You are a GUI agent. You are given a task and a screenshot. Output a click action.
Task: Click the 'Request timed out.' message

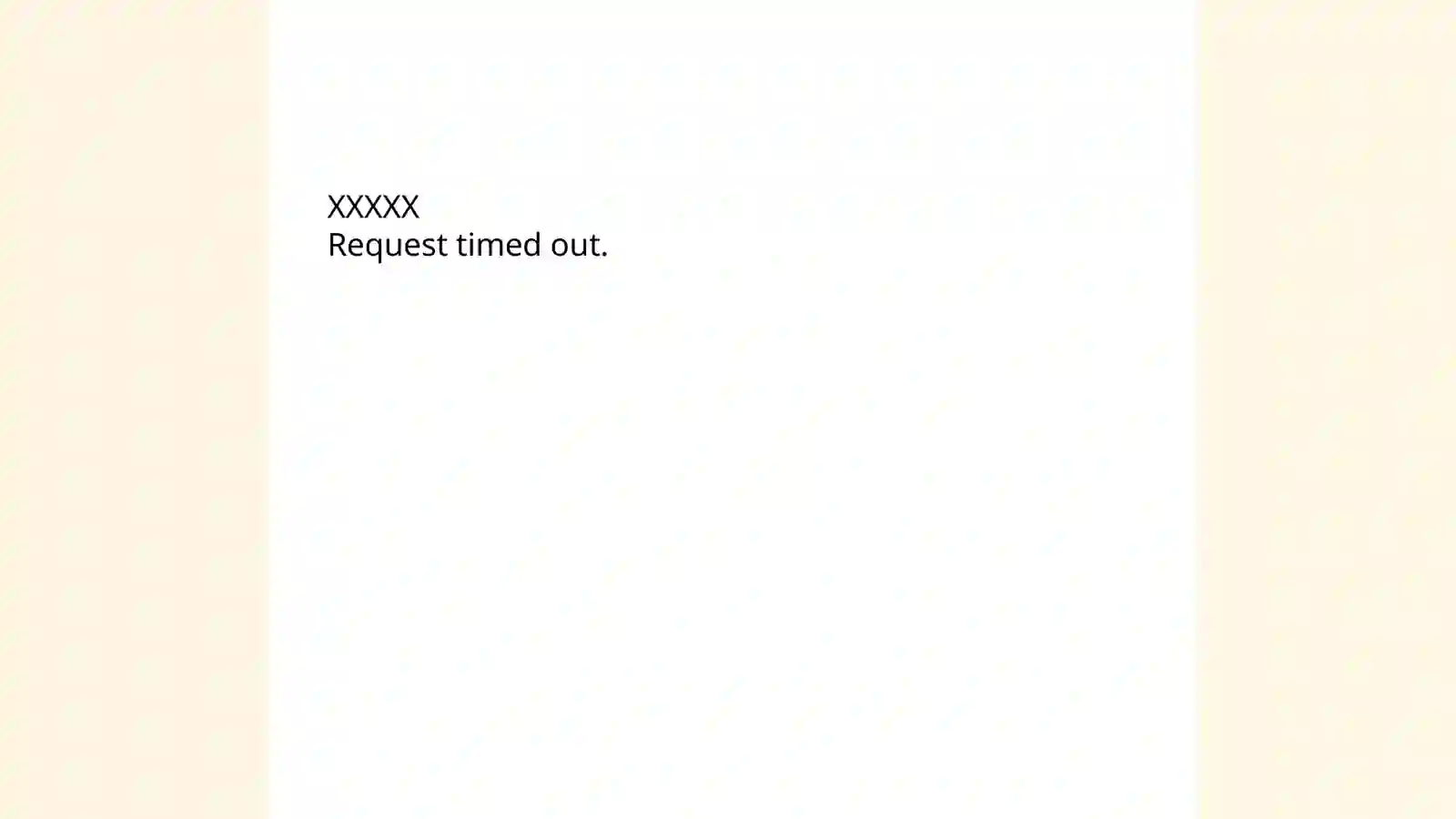click(x=468, y=245)
